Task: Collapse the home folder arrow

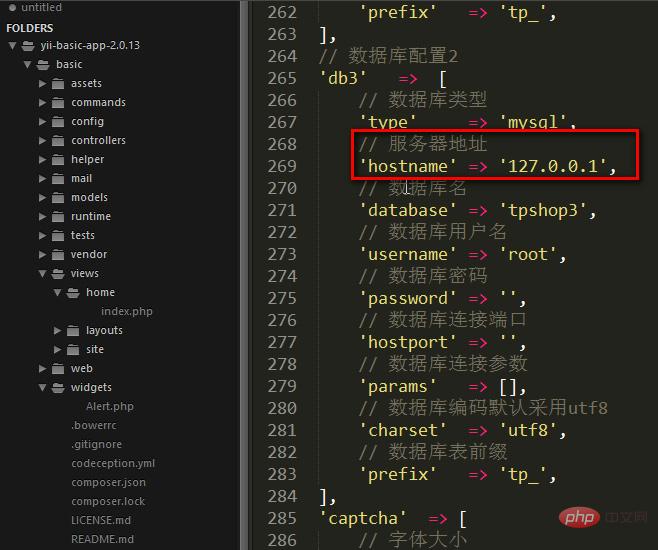Action: (59, 293)
